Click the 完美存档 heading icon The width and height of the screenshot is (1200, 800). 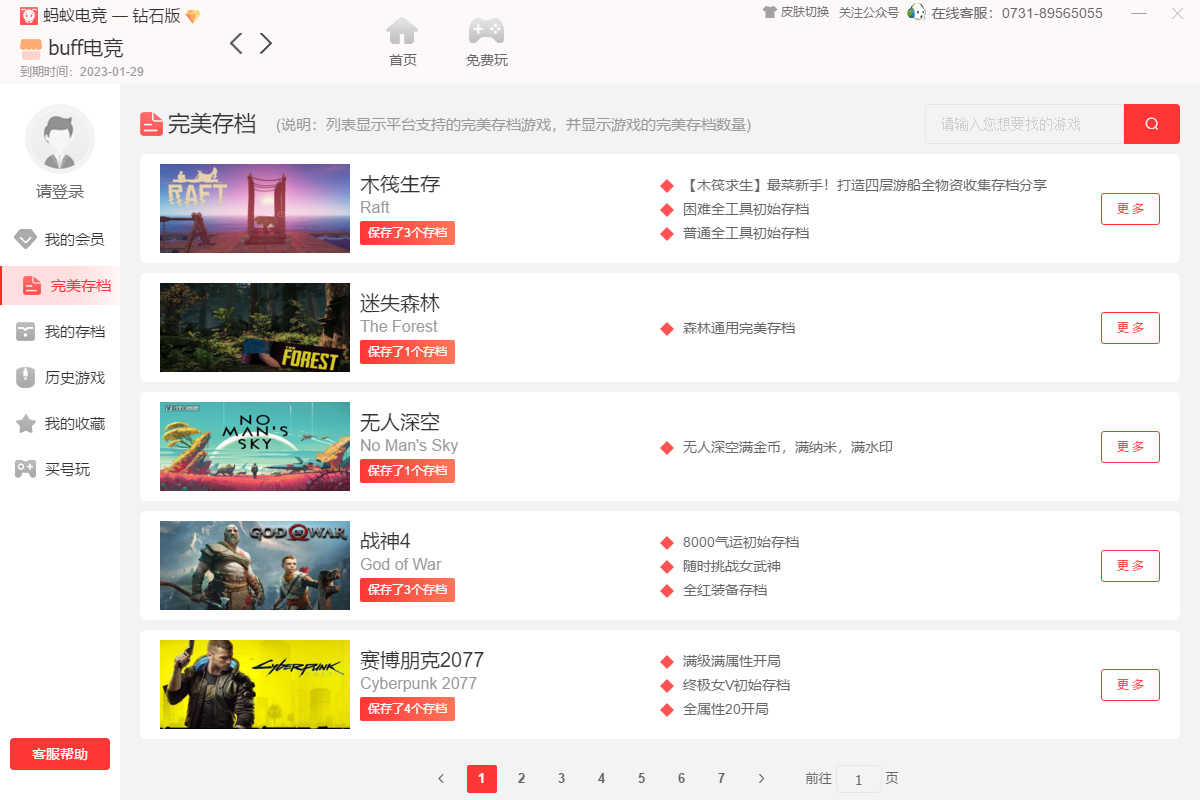point(151,124)
